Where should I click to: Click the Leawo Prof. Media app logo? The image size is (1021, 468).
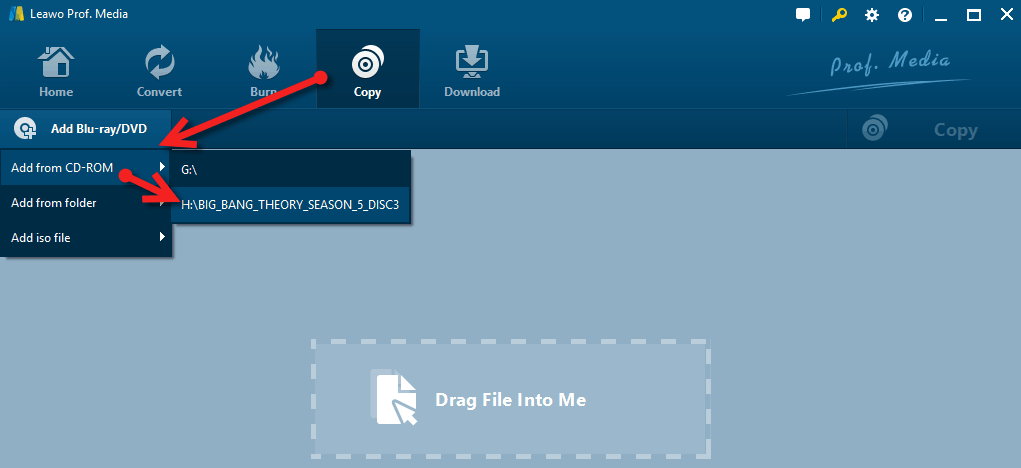click(x=16, y=14)
